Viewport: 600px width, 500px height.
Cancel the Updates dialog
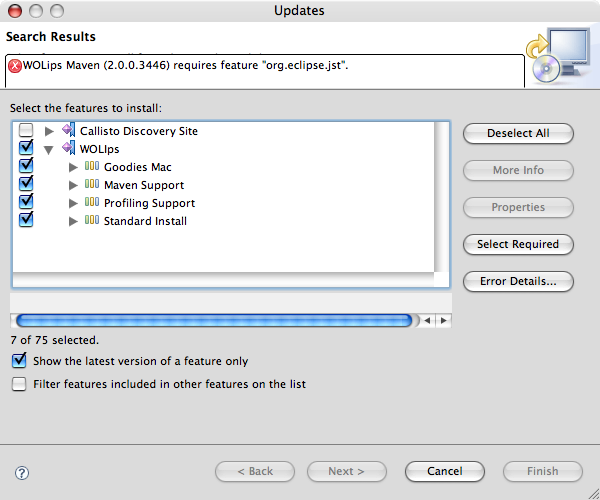(x=445, y=471)
